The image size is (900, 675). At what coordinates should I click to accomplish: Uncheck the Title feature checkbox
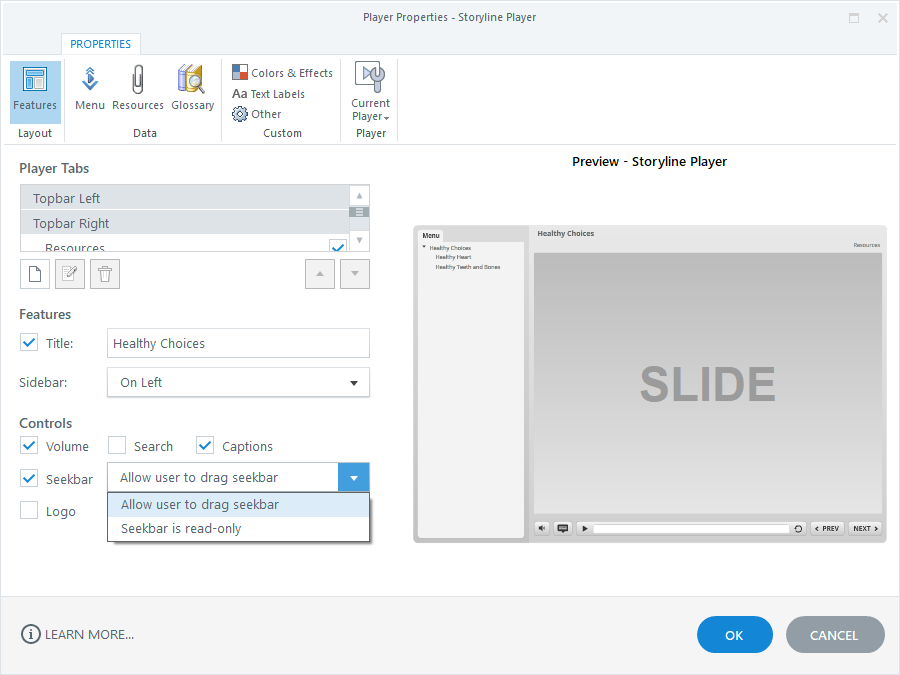click(29, 342)
